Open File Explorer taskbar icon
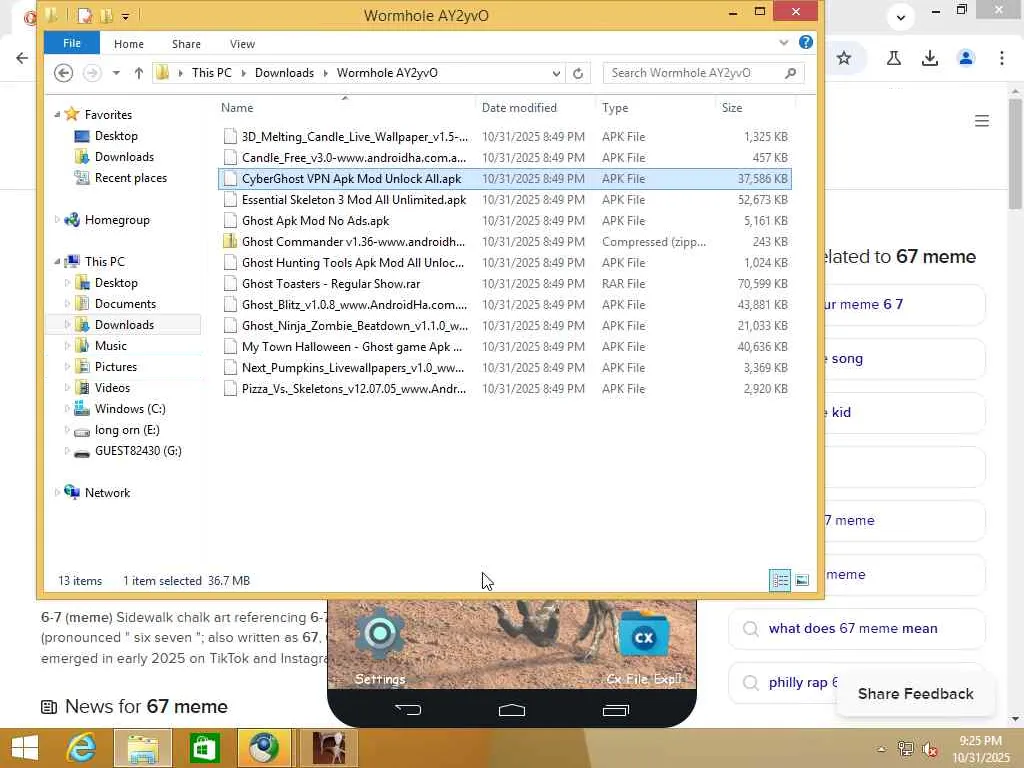Image resolution: width=1024 pixels, height=768 pixels. 143,748
